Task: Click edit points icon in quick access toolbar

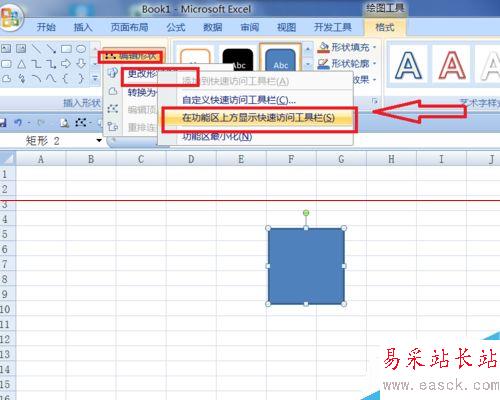Action: [x=80, y=122]
